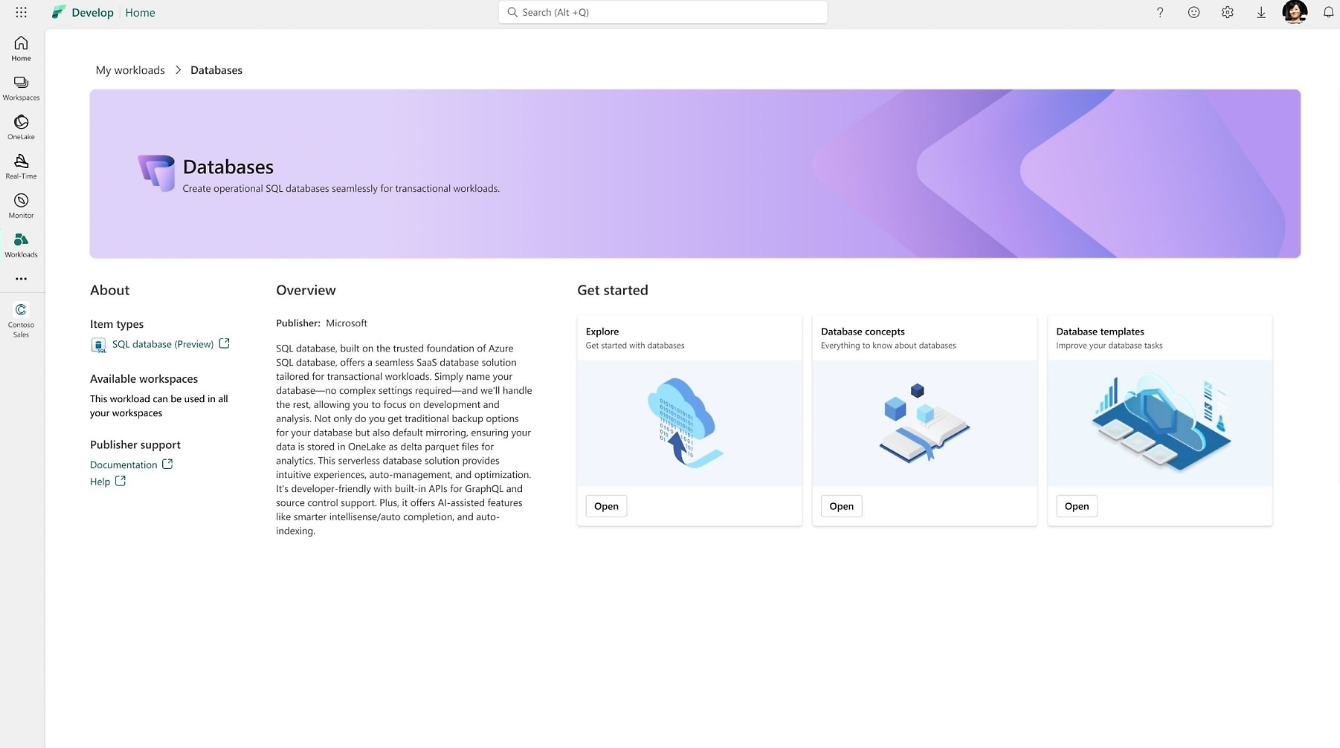Open OneLake in the left navigation

[21, 127]
